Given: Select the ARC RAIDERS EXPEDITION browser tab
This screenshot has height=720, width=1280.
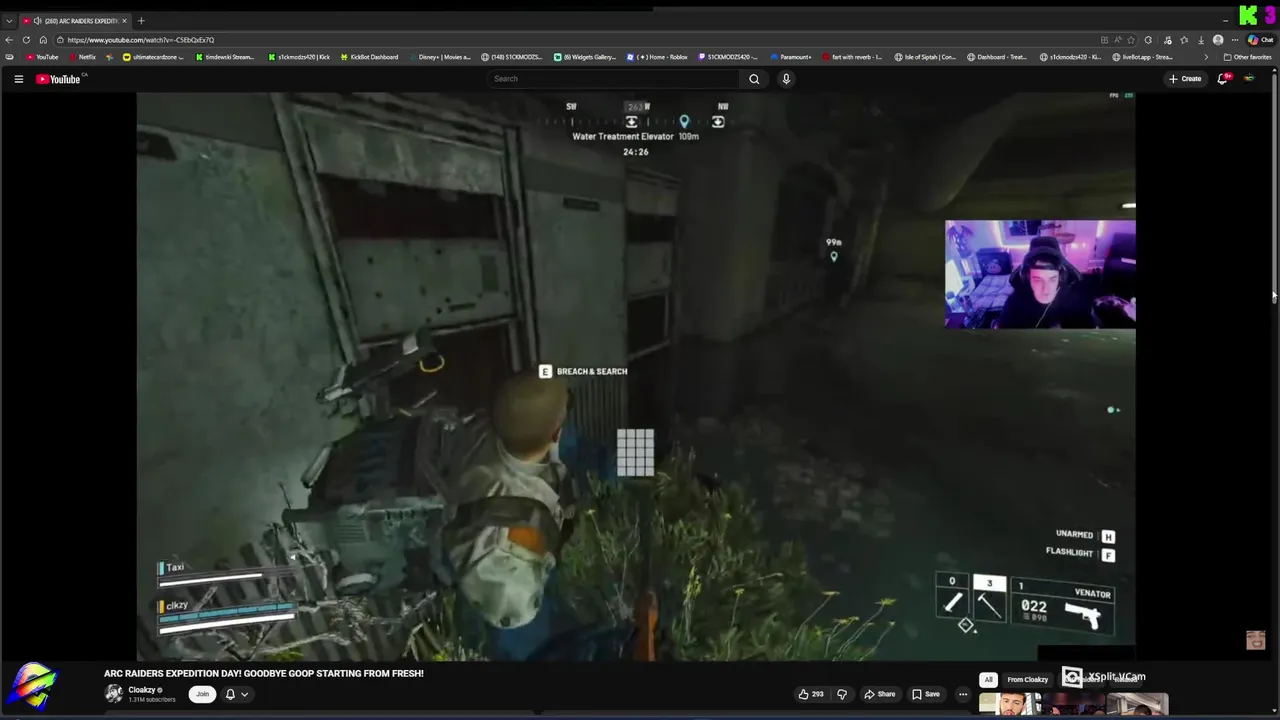Looking at the screenshot, I should pos(76,21).
